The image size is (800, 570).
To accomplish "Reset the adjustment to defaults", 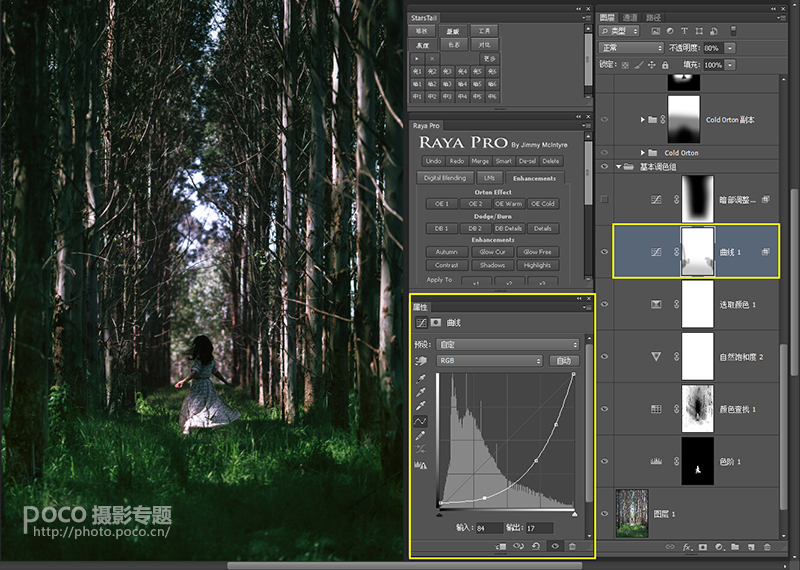I will [536, 547].
